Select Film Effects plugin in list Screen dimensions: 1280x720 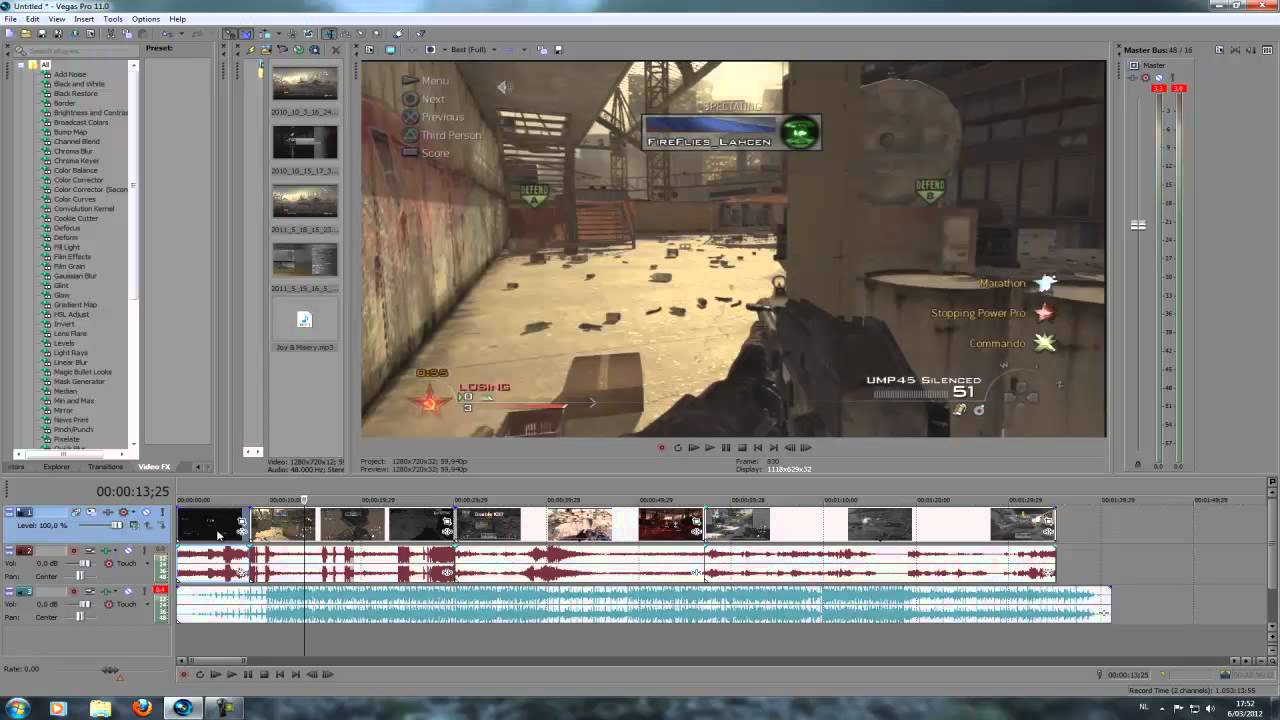[x=72, y=257]
